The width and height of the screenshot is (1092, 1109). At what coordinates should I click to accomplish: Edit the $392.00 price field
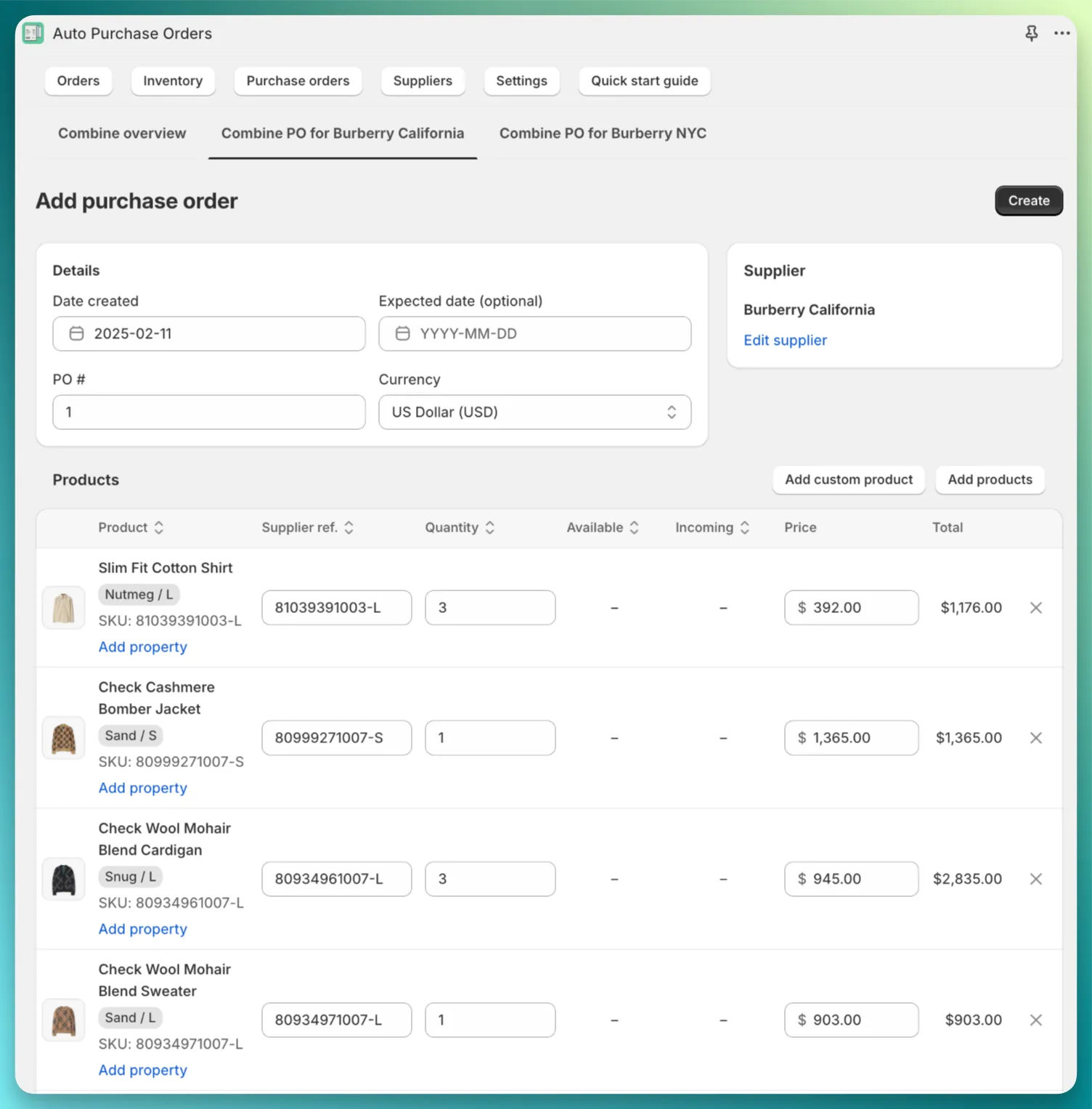tap(851, 607)
